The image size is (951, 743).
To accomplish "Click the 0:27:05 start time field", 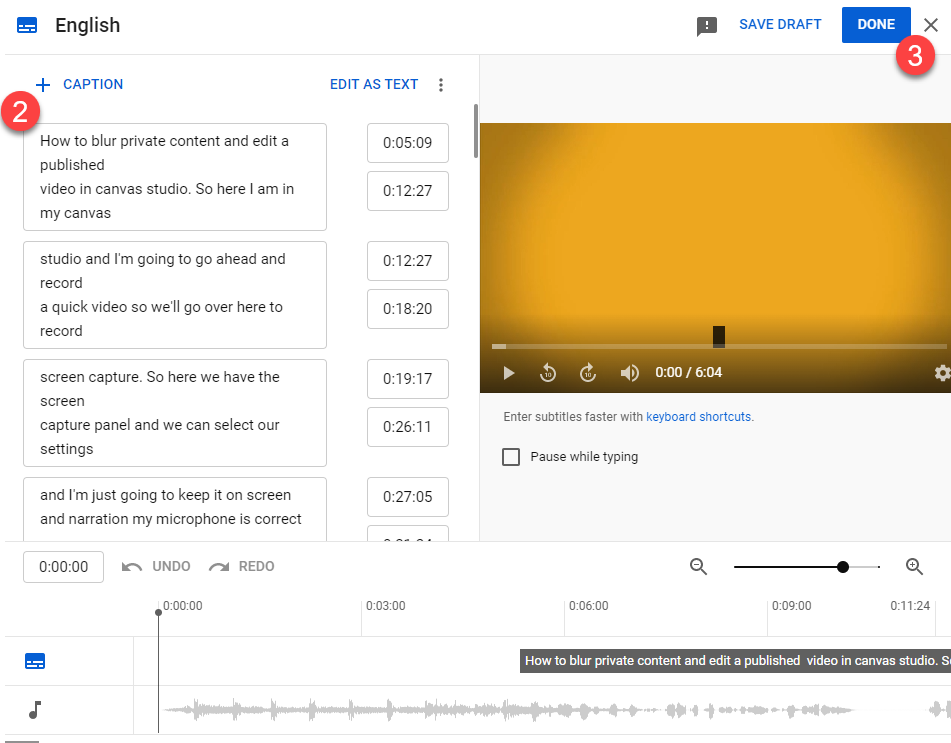I will point(408,497).
